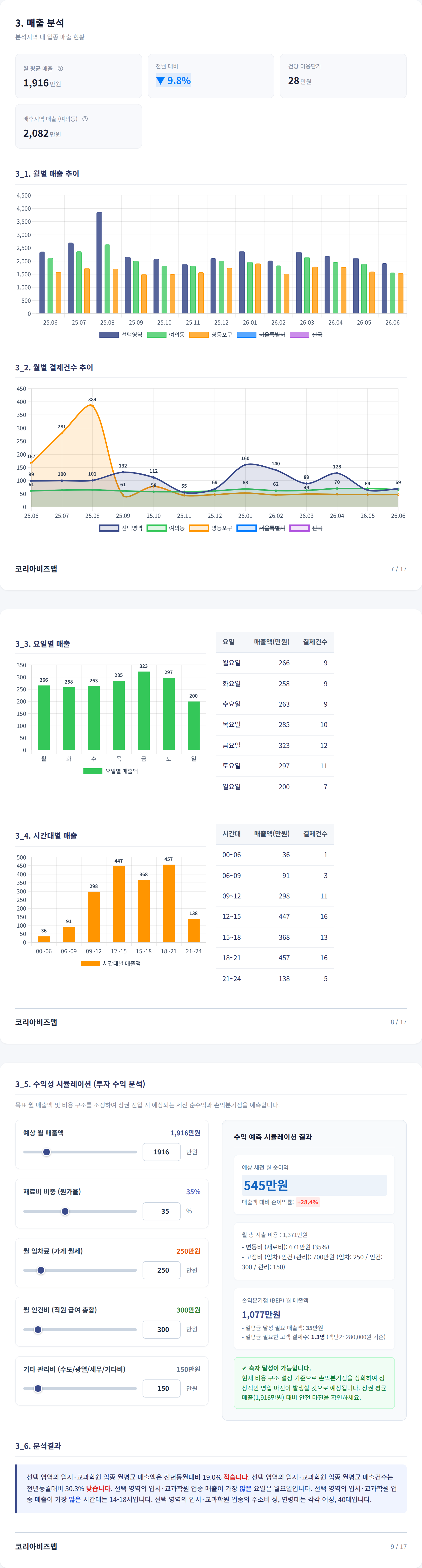Enable 전국 legend in monthly sales chart
This screenshot has width=422, height=1568.
click(x=306, y=335)
